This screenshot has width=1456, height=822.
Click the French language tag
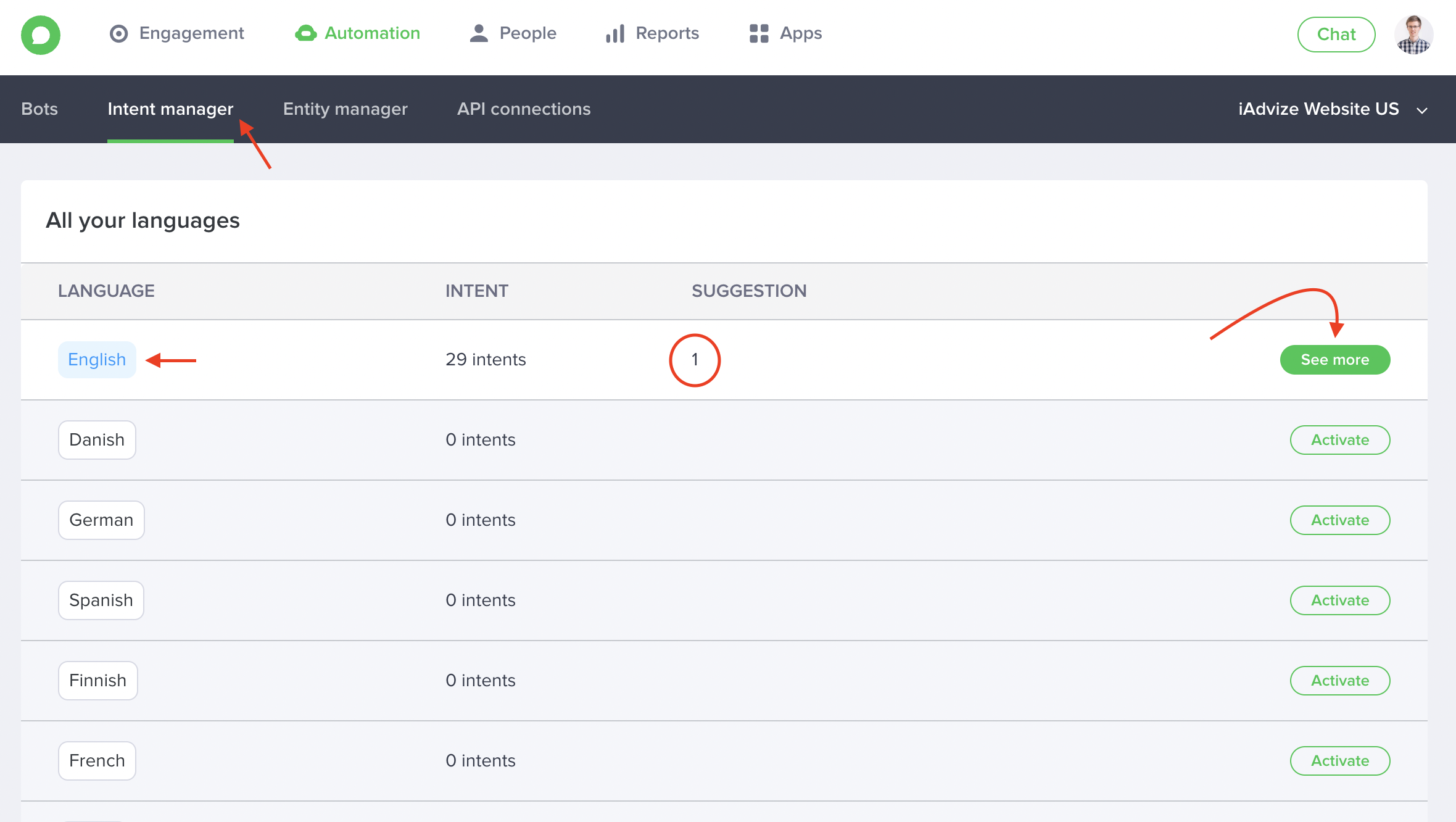pyautogui.click(x=97, y=761)
